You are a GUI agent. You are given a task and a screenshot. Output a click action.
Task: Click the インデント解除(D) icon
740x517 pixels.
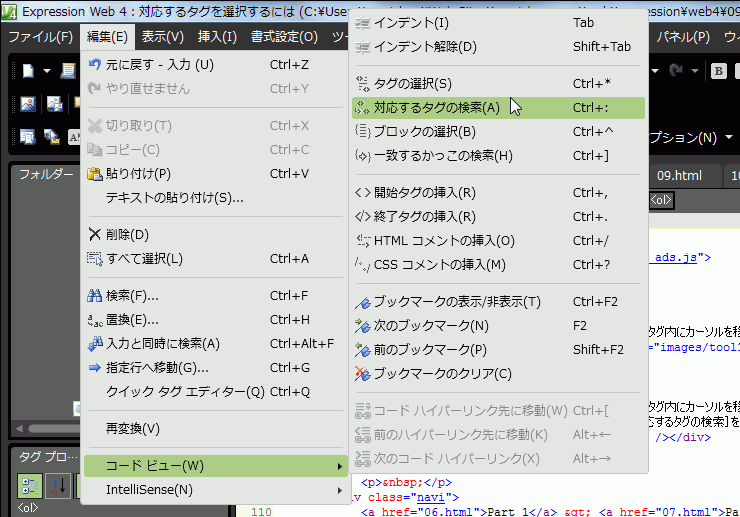362,47
